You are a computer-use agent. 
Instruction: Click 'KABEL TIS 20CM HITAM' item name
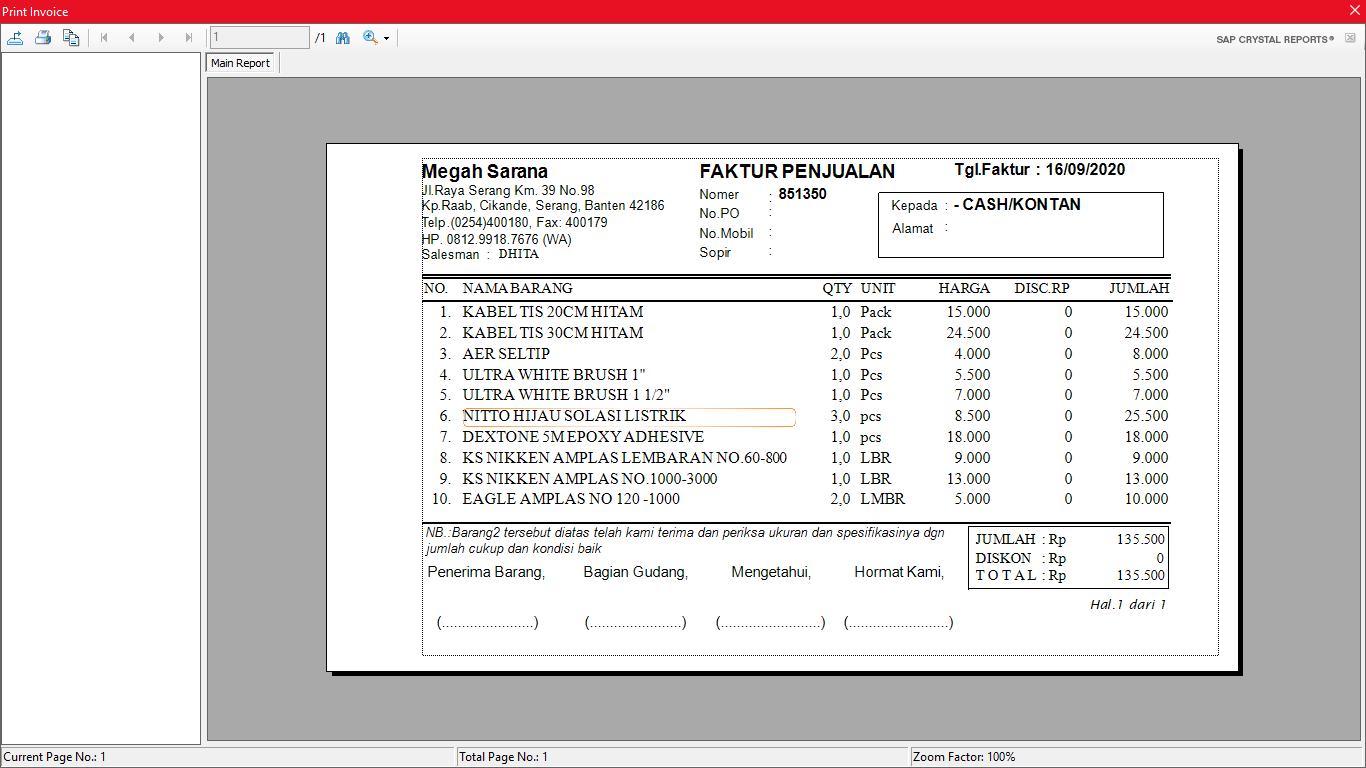click(553, 312)
